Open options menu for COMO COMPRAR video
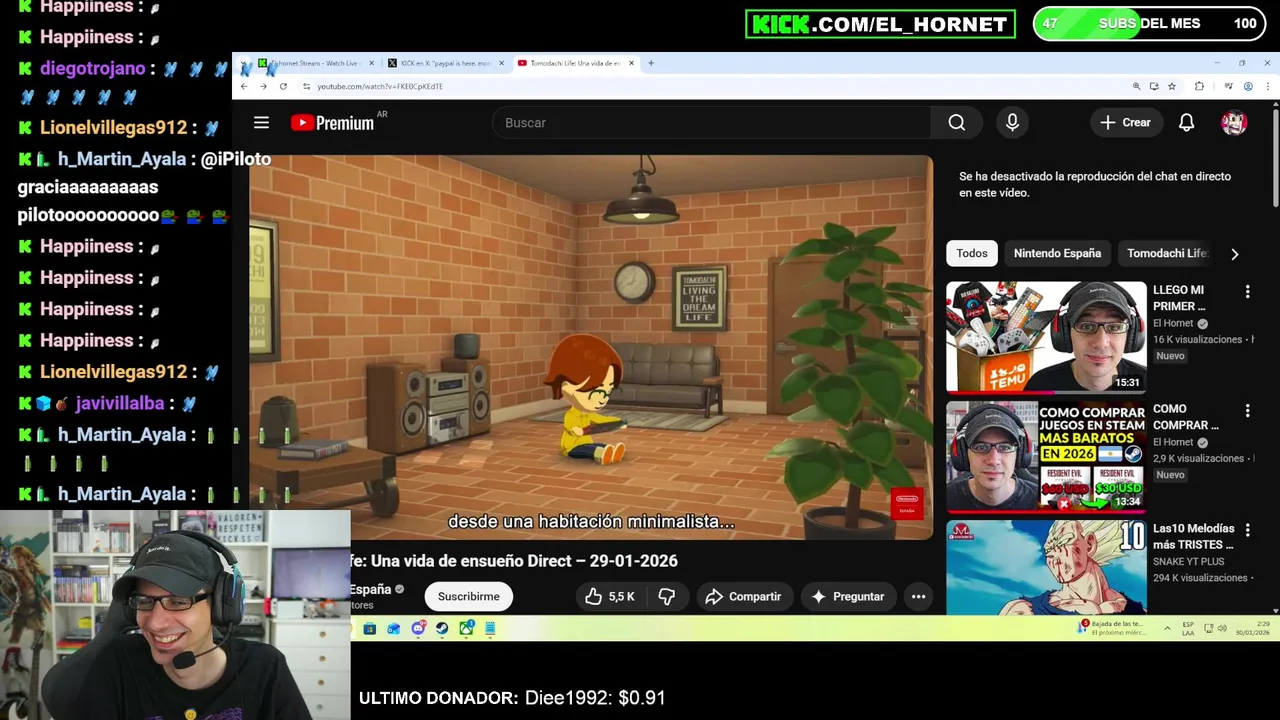 (1247, 411)
